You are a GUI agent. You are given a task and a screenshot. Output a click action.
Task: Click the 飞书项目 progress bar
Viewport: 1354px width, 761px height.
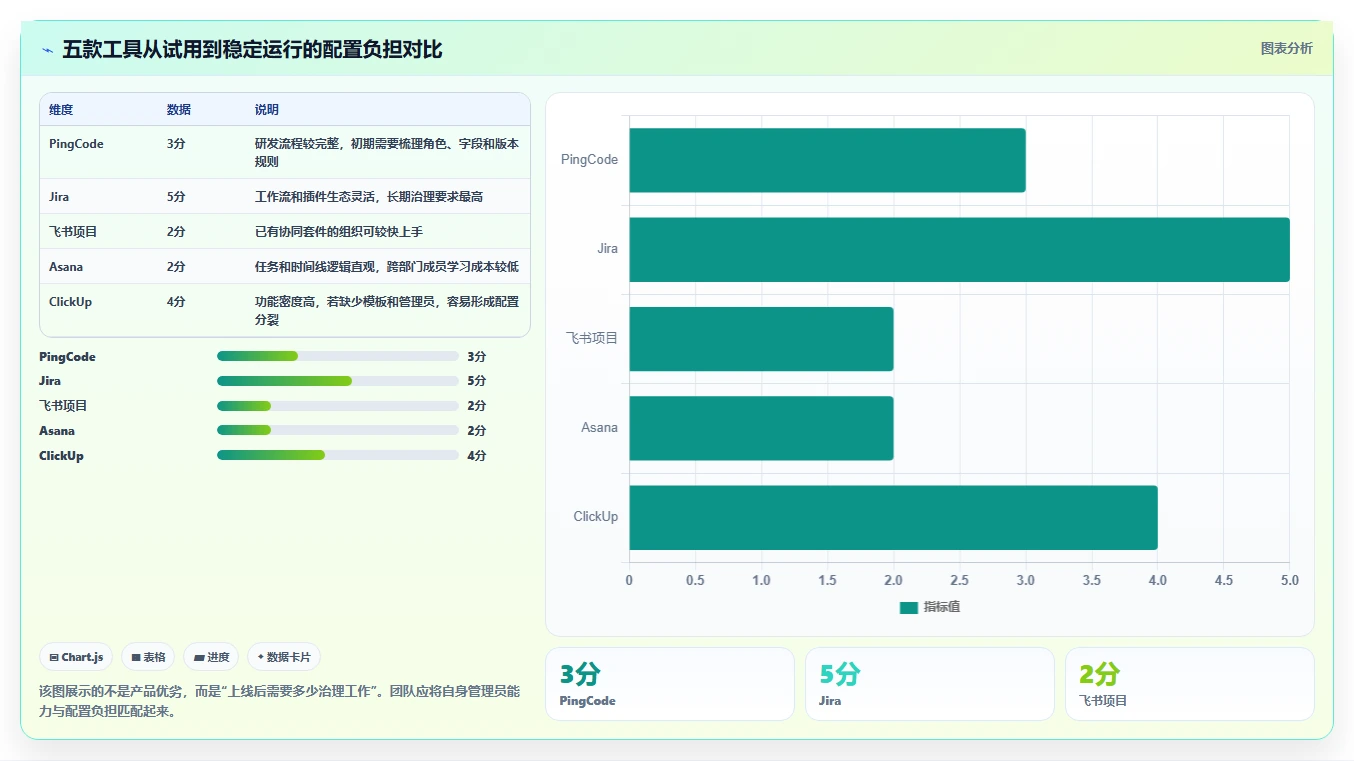coord(338,406)
